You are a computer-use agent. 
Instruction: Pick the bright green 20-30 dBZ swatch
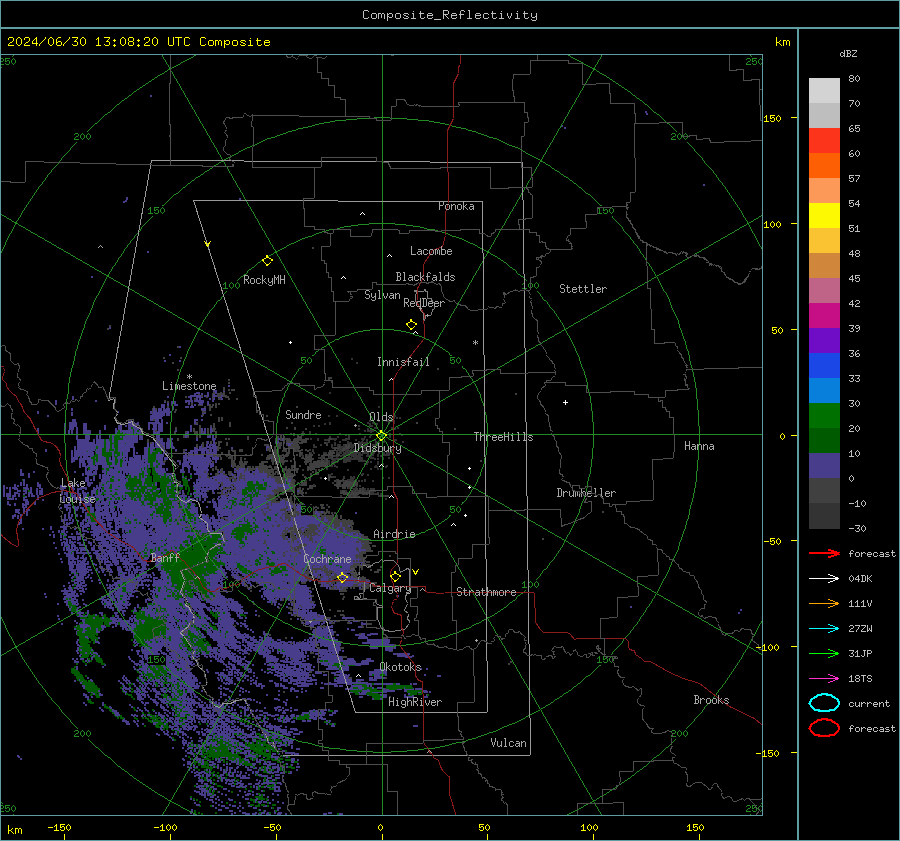click(x=824, y=416)
